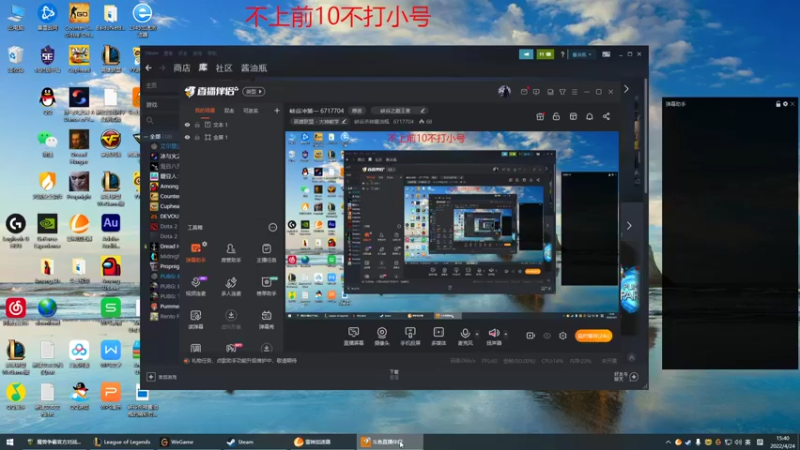Open WeGame from the taskbar
The image size is (800, 450).
click(177, 442)
